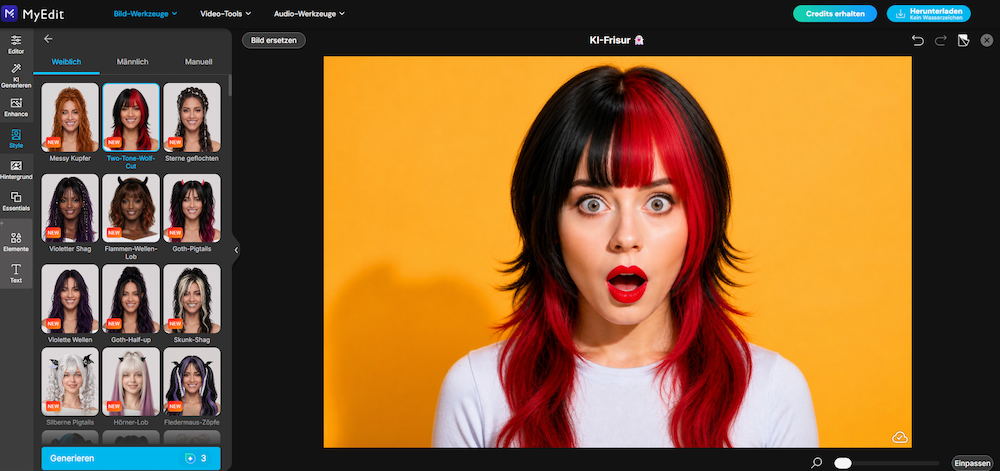This screenshot has width=1000, height=471.
Task: Redo the last action
Action: pos(940,41)
